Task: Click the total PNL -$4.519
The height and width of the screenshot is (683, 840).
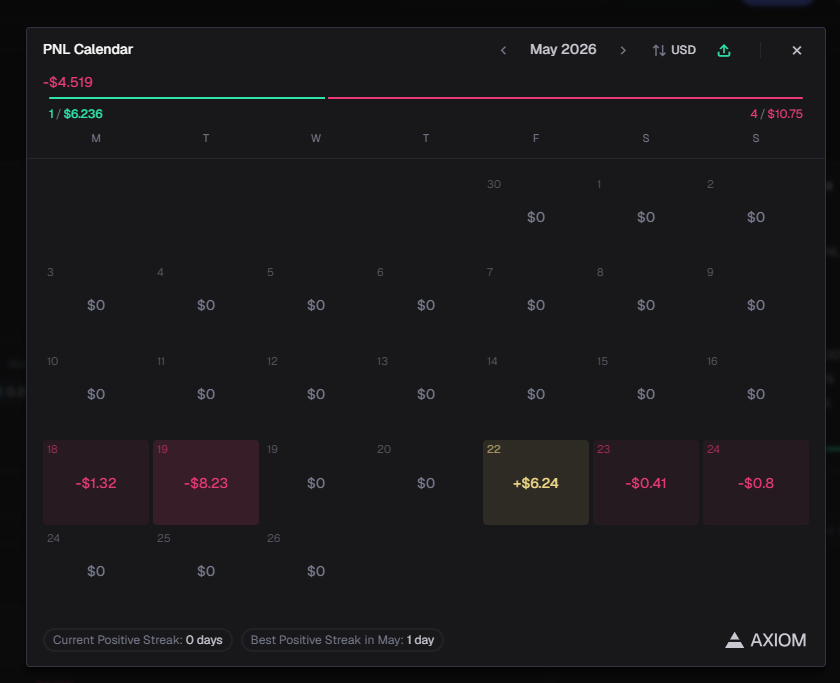Action: tap(68, 82)
